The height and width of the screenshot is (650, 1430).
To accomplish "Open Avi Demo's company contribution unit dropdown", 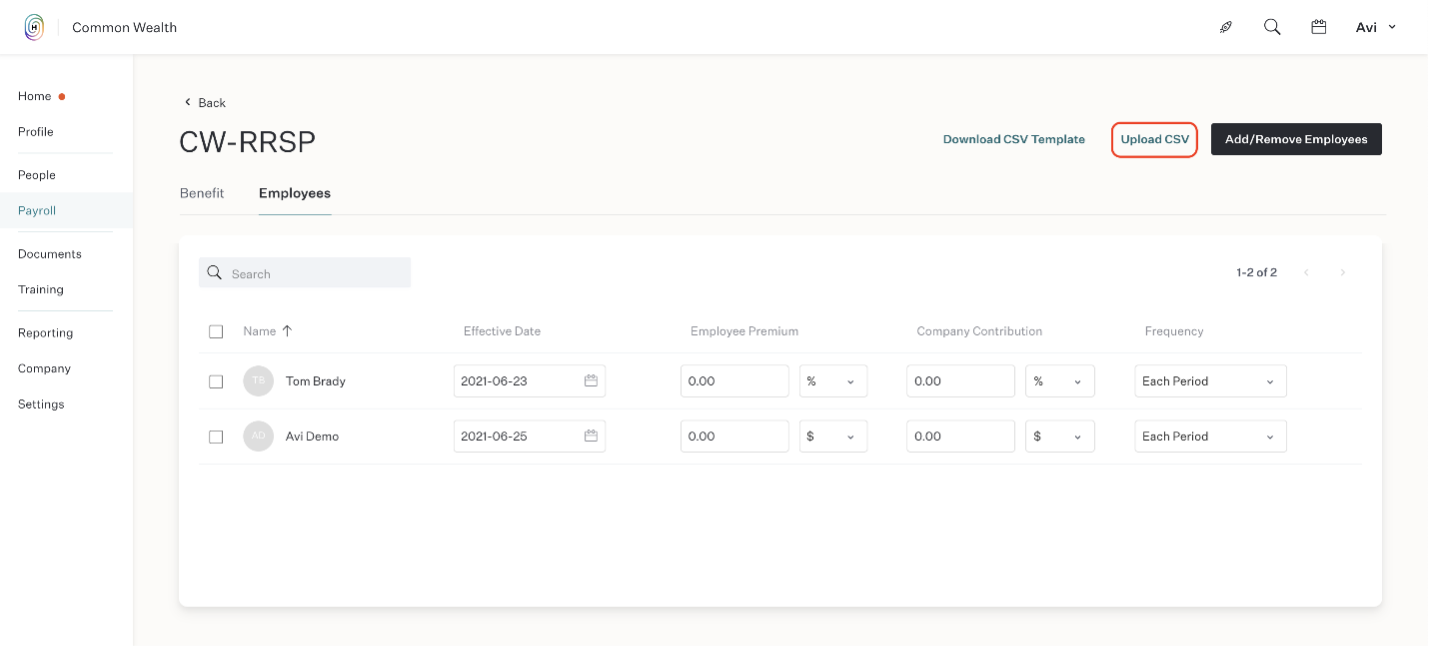I will [1060, 436].
